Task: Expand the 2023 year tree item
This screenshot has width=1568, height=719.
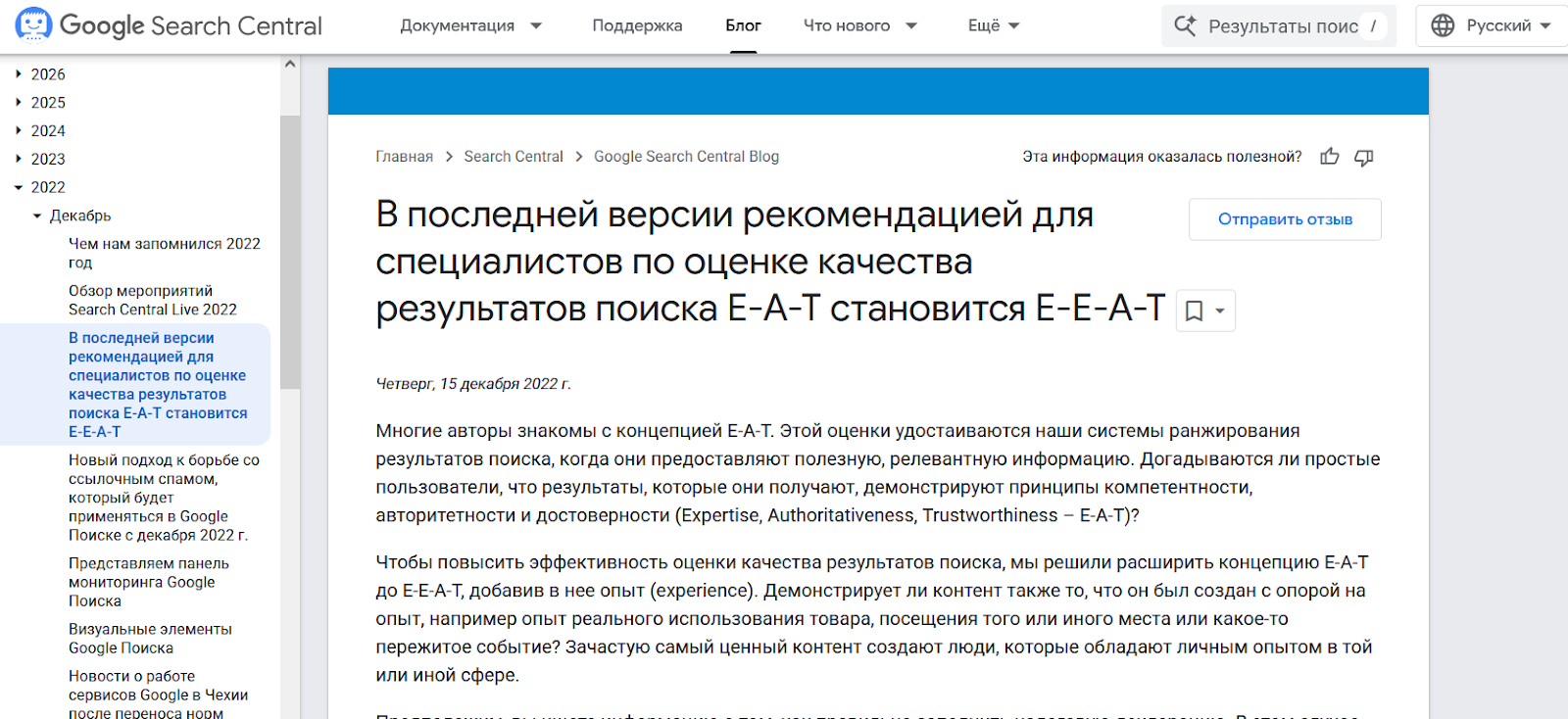Action: pos(19,159)
